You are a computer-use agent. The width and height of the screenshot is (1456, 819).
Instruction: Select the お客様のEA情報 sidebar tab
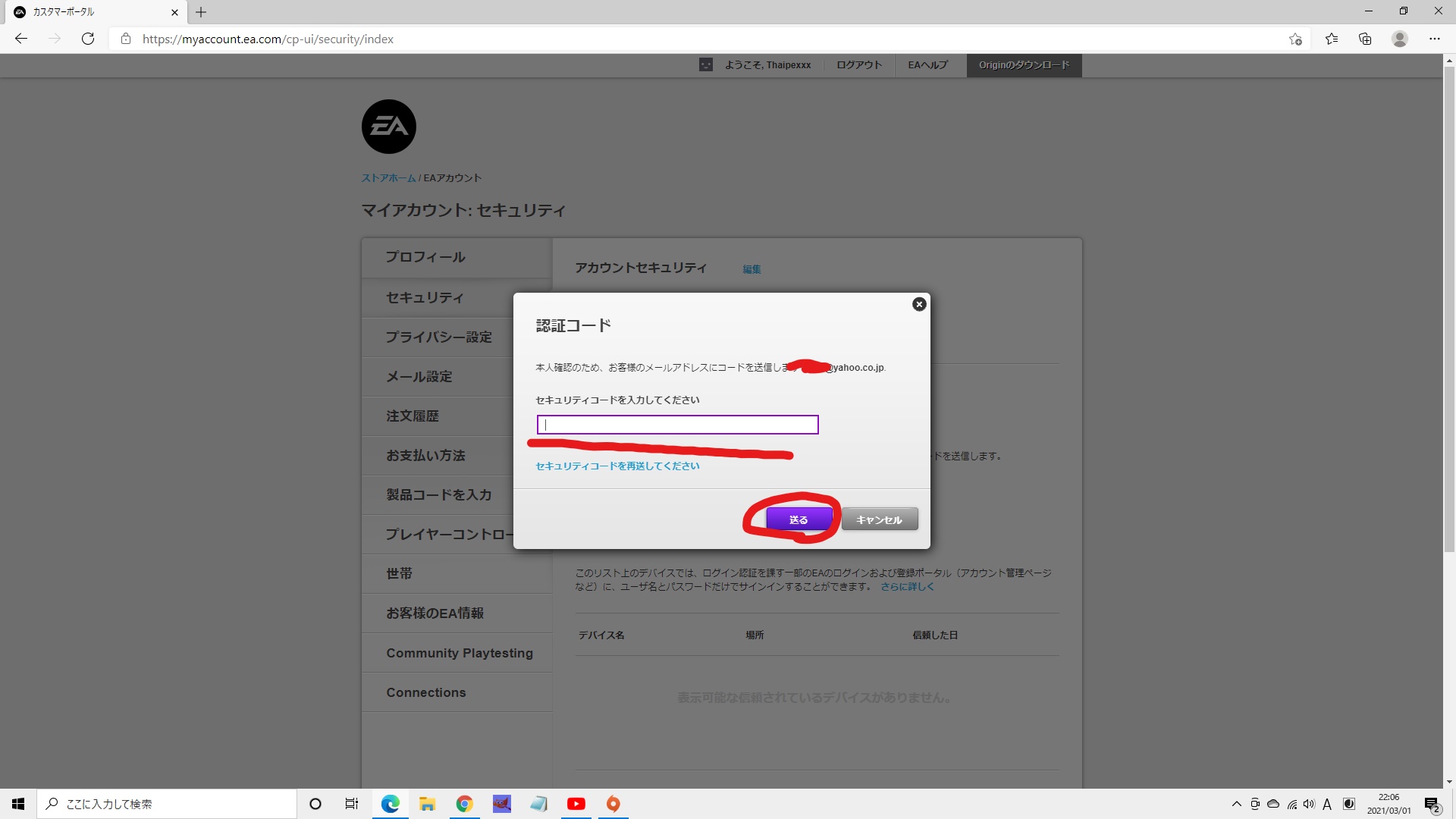tap(457, 613)
